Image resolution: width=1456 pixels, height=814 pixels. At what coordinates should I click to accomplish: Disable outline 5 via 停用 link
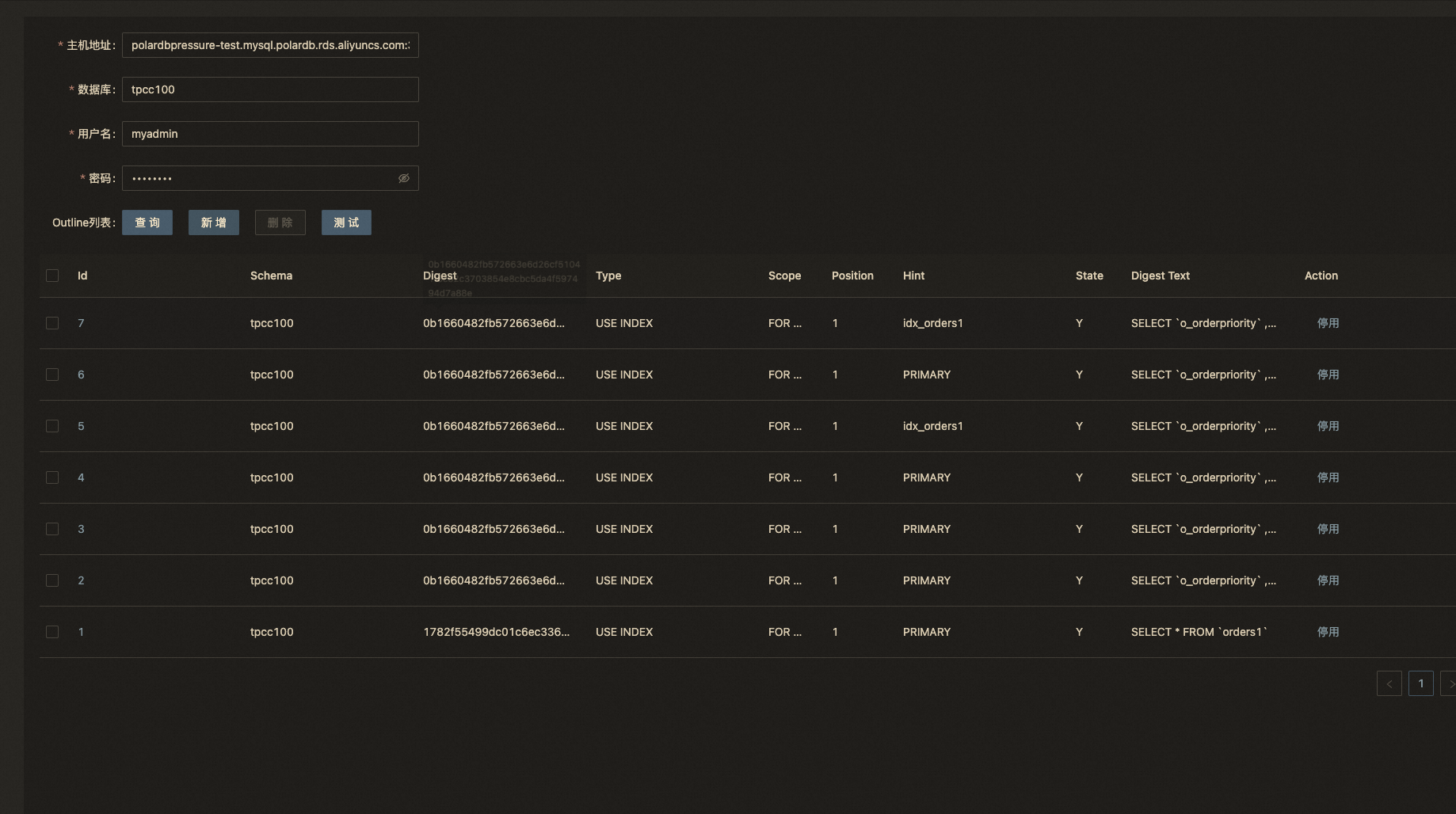1328,426
